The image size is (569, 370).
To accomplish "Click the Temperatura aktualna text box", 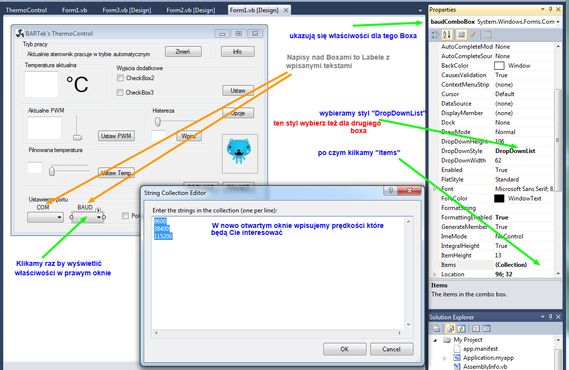I will [x=41, y=84].
